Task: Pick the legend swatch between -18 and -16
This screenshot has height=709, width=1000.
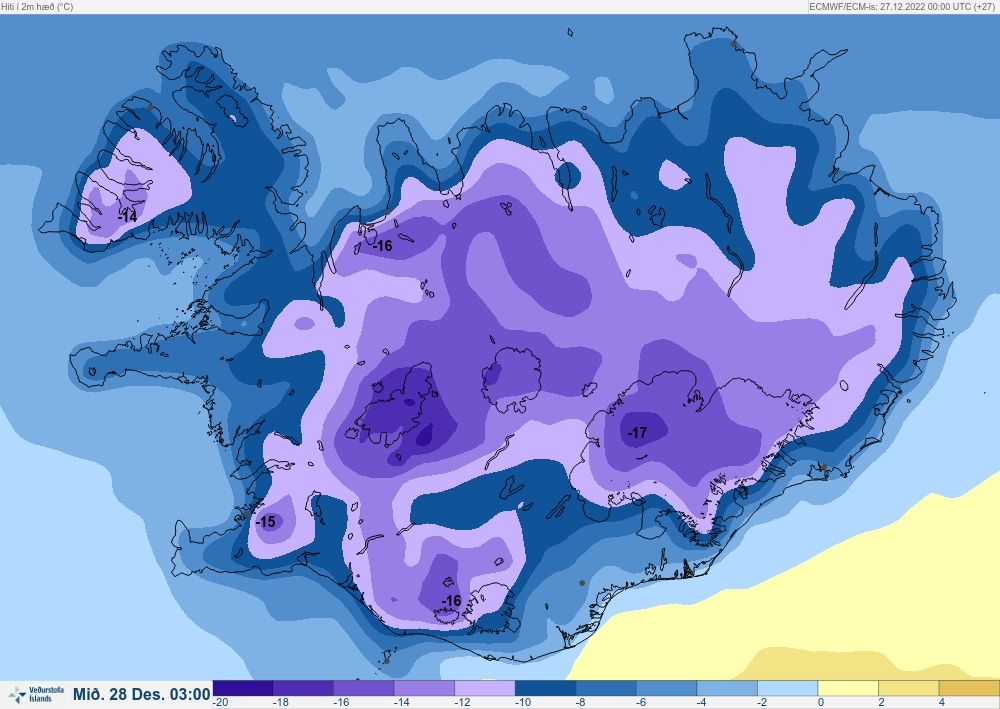Action: (304, 689)
